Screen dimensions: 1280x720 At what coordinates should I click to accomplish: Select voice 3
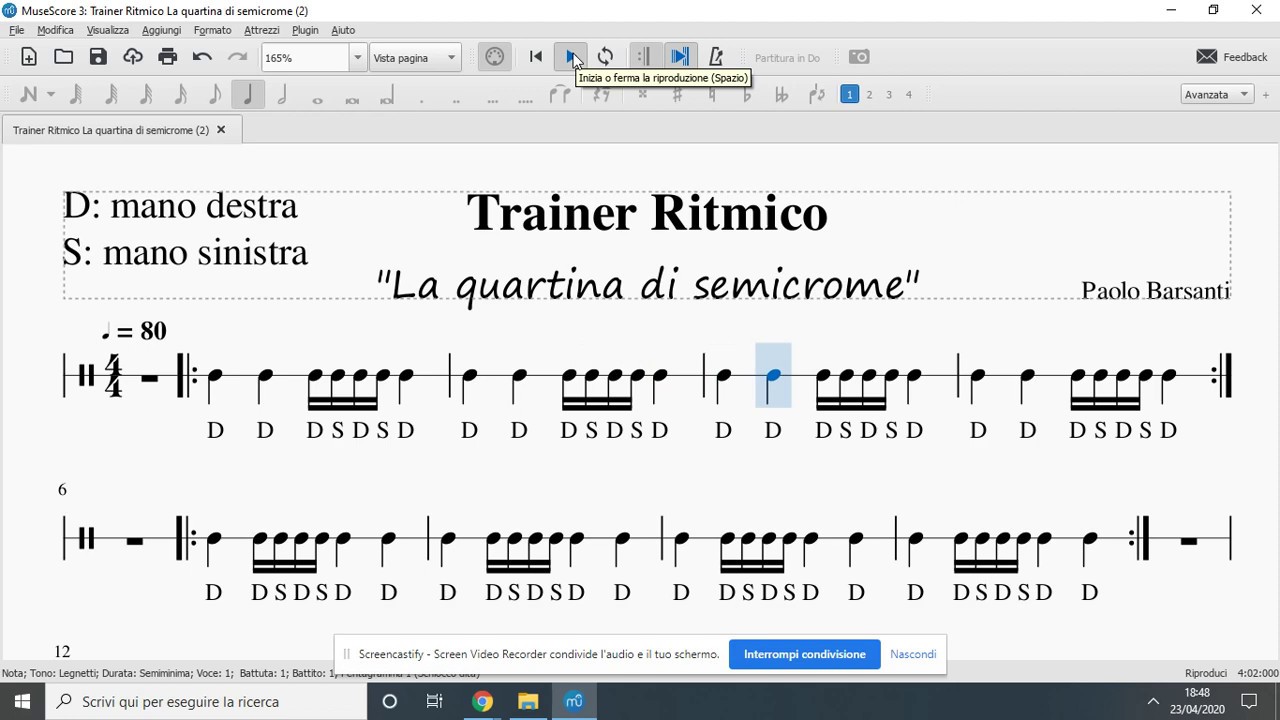889,95
